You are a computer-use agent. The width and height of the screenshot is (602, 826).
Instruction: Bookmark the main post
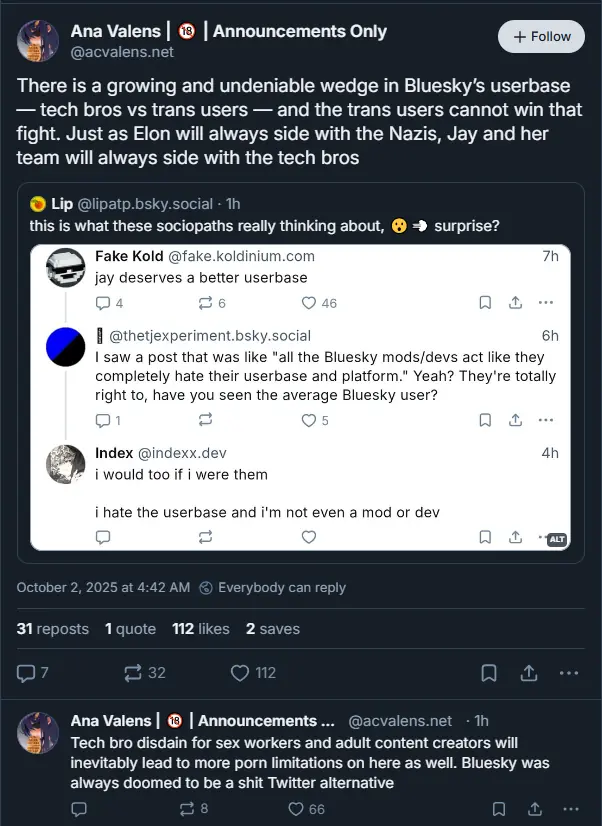point(489,673)
